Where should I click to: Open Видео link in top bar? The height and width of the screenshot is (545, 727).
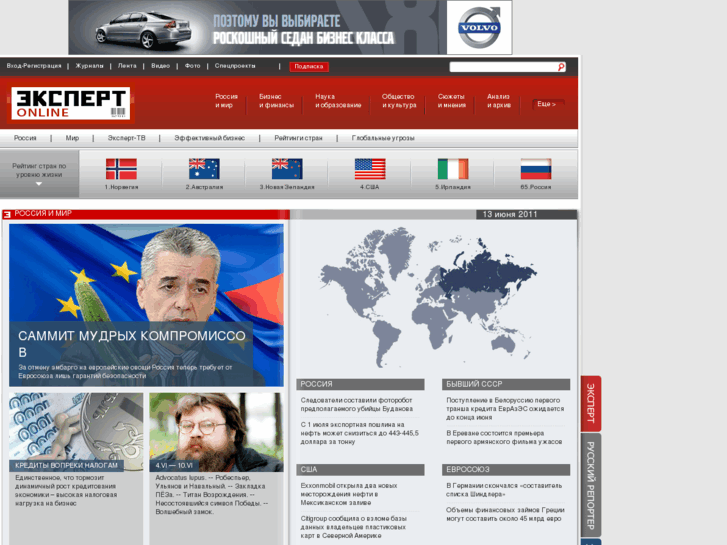coord(160,66)
